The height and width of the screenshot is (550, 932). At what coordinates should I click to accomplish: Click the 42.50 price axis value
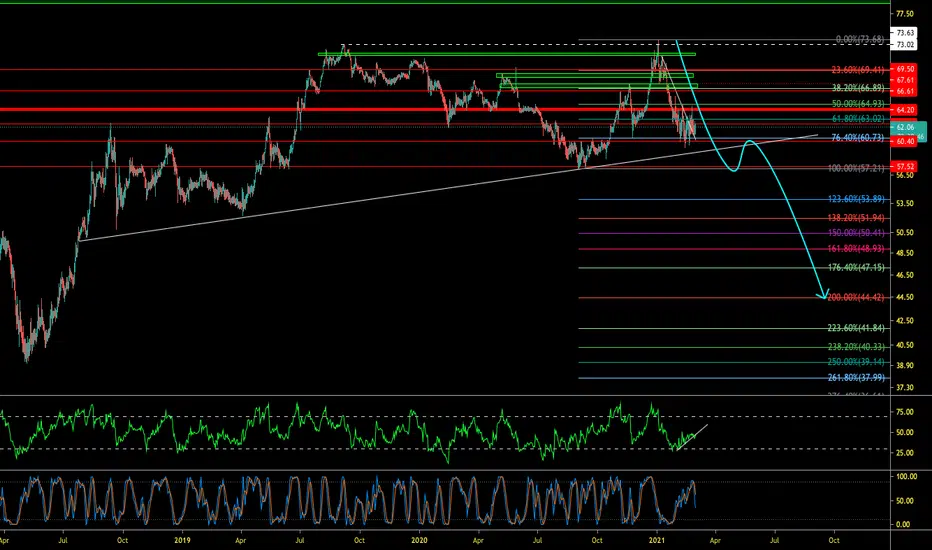(905, 320)
